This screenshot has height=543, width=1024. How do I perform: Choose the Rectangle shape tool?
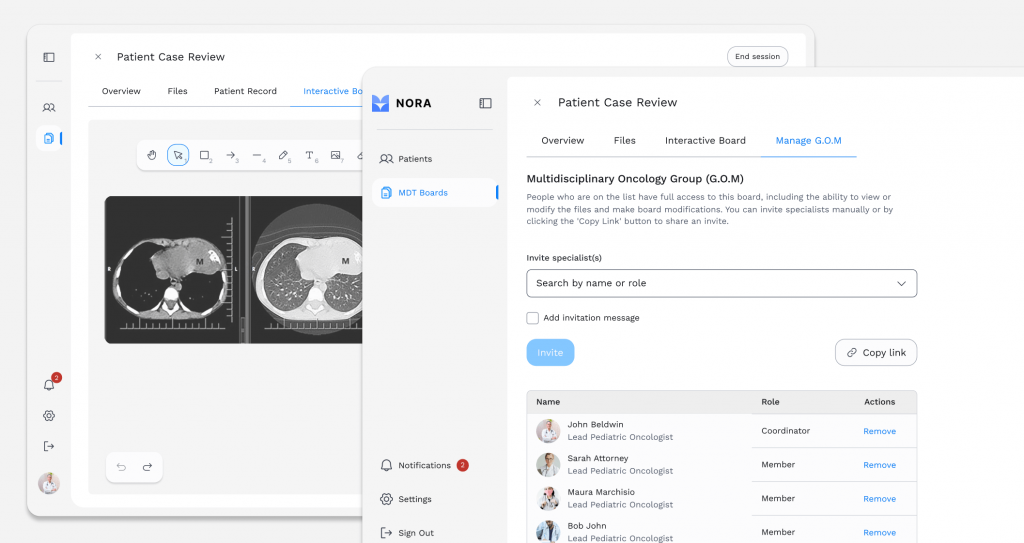pyautogui.click(x=204, y=155)
